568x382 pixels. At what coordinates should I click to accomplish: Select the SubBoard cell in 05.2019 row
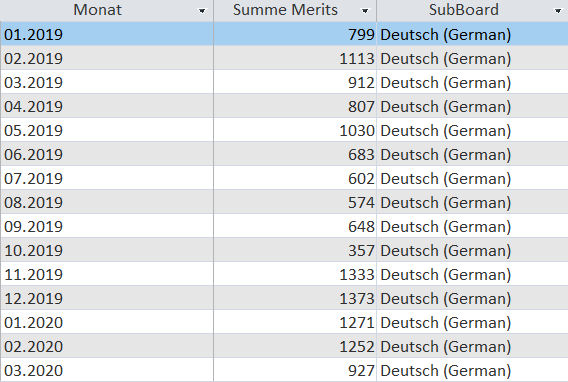pyautogui.click(x=472, y=130)
